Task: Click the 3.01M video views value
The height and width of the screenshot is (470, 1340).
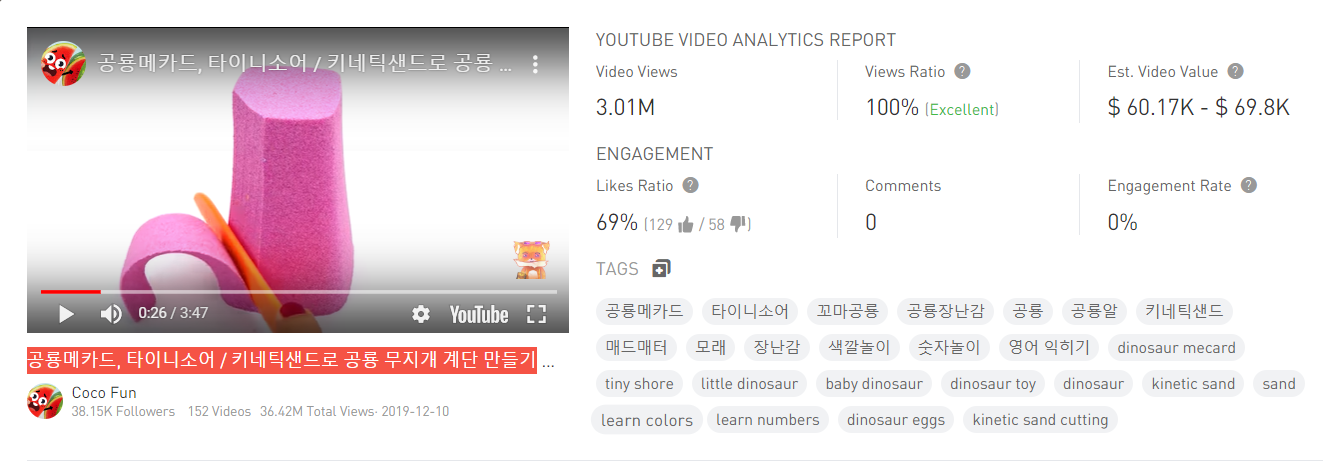Action: pos(625,107)
